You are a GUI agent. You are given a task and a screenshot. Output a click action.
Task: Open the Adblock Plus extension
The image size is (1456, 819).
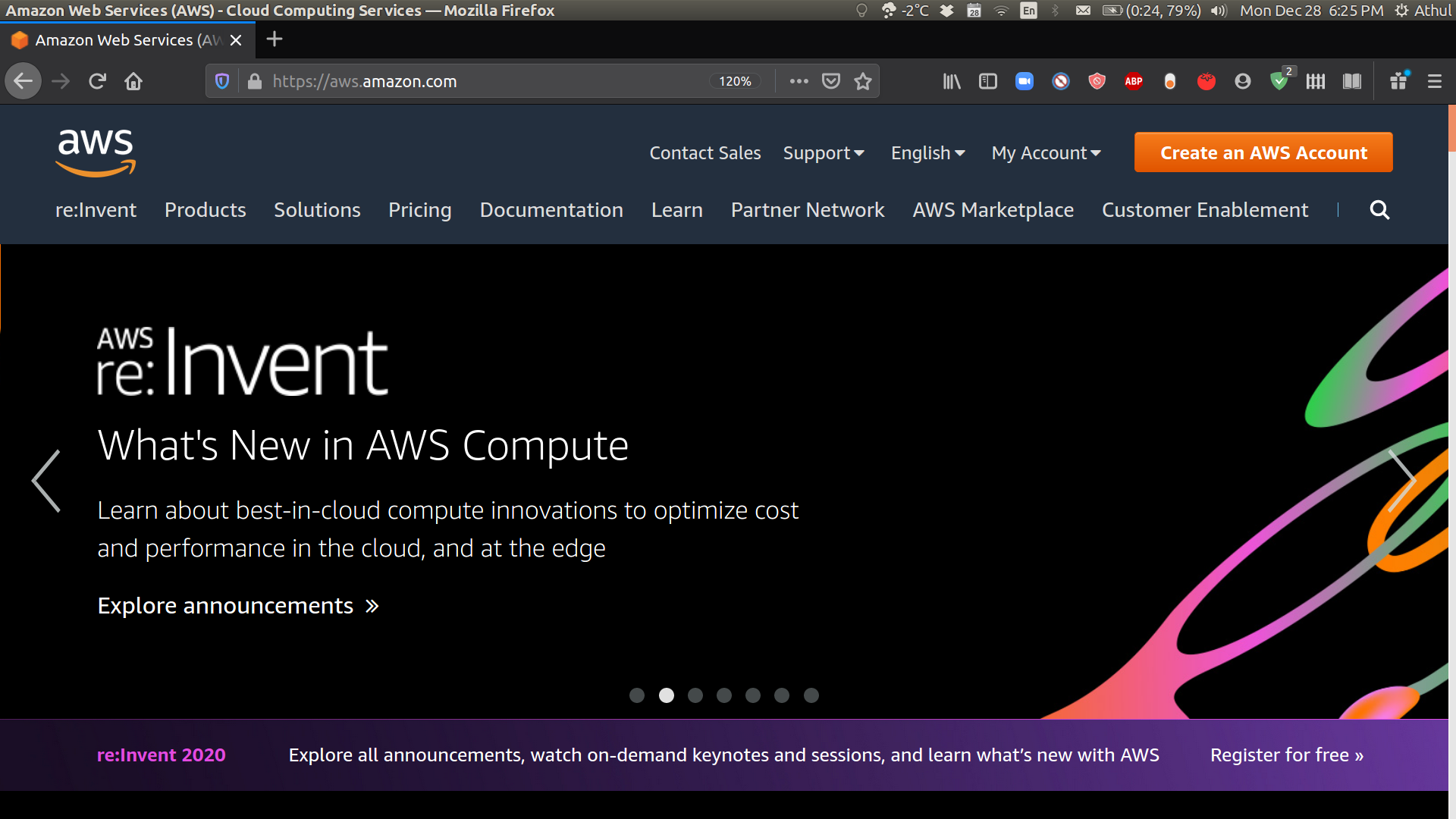pos(1134,81)
